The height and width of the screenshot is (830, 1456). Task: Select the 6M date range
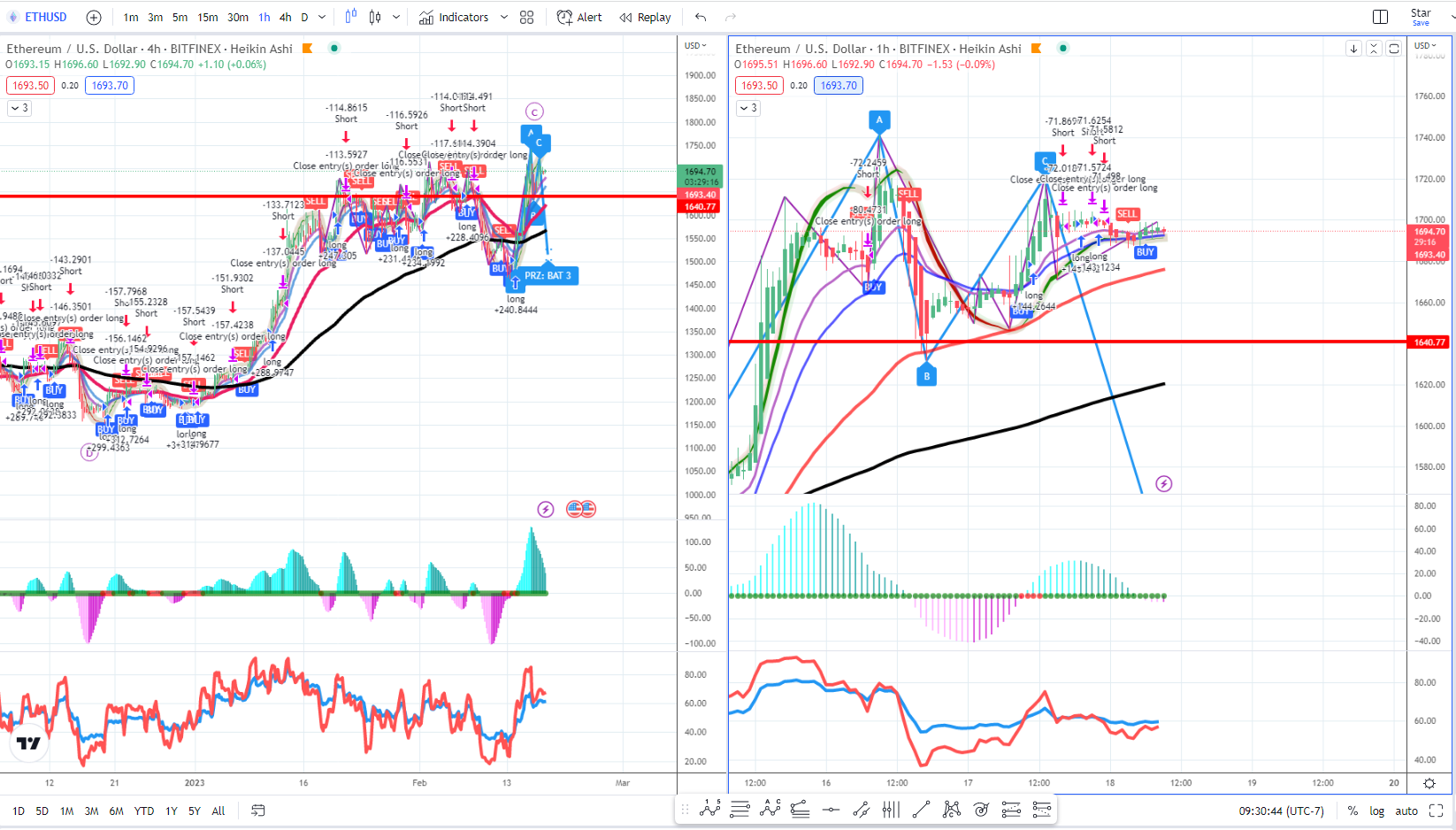(x=117, y=811)
